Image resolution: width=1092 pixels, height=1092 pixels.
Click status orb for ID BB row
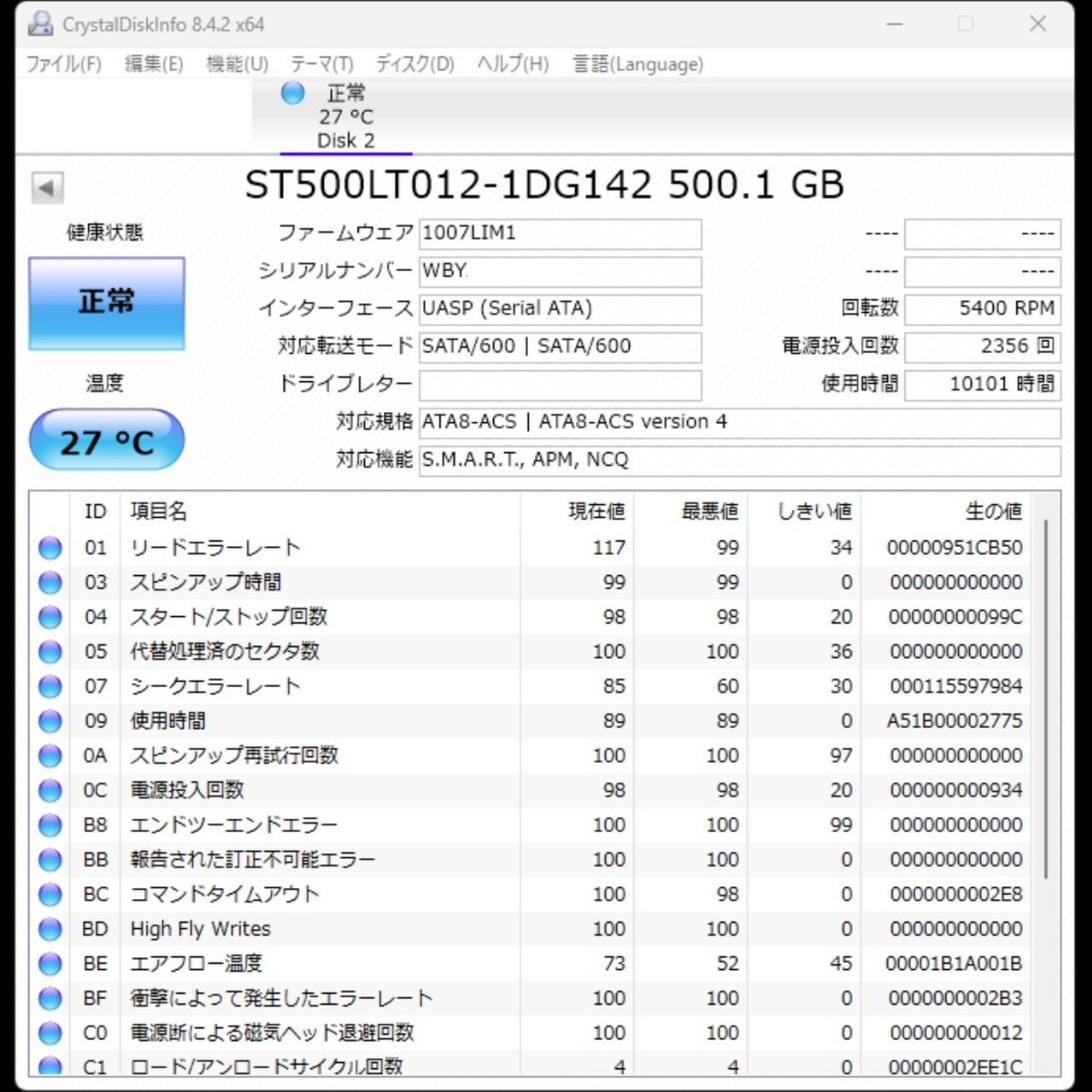pos(50,860)
